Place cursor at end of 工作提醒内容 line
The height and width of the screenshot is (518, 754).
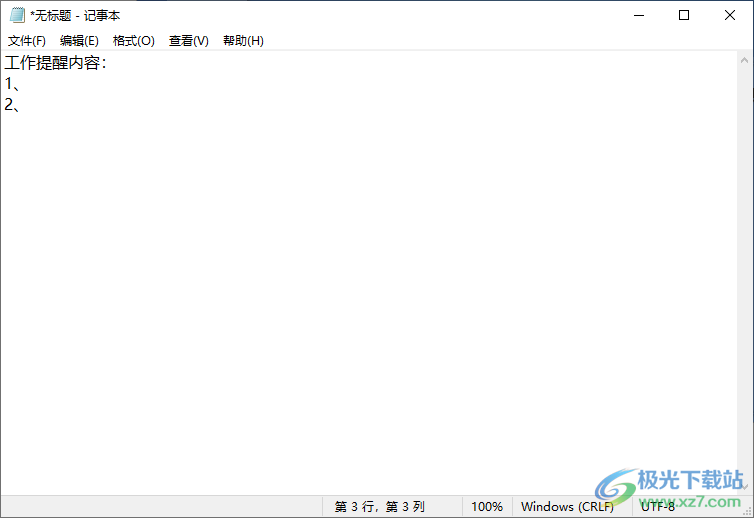108,64
